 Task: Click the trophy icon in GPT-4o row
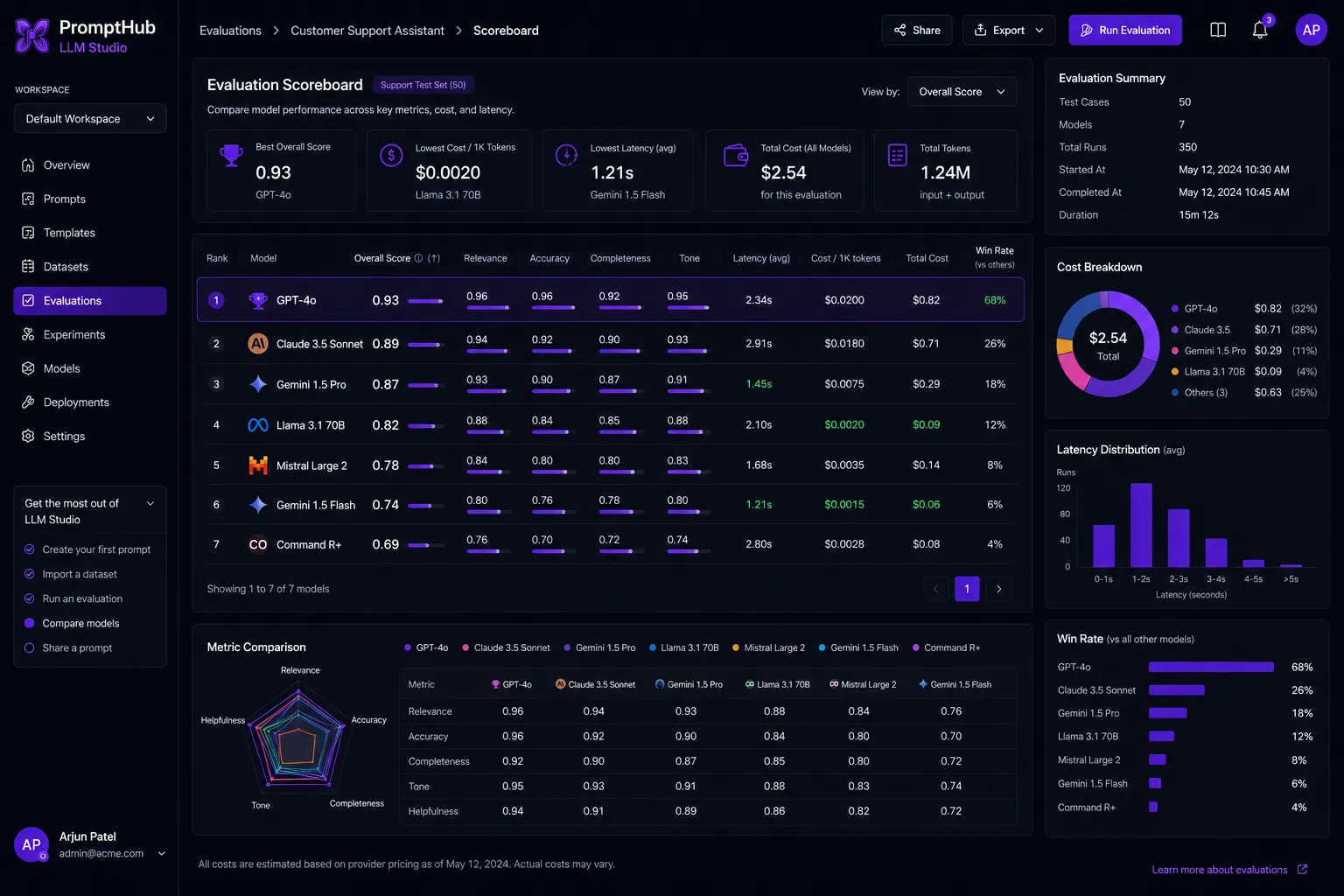[x=258, y=300]
